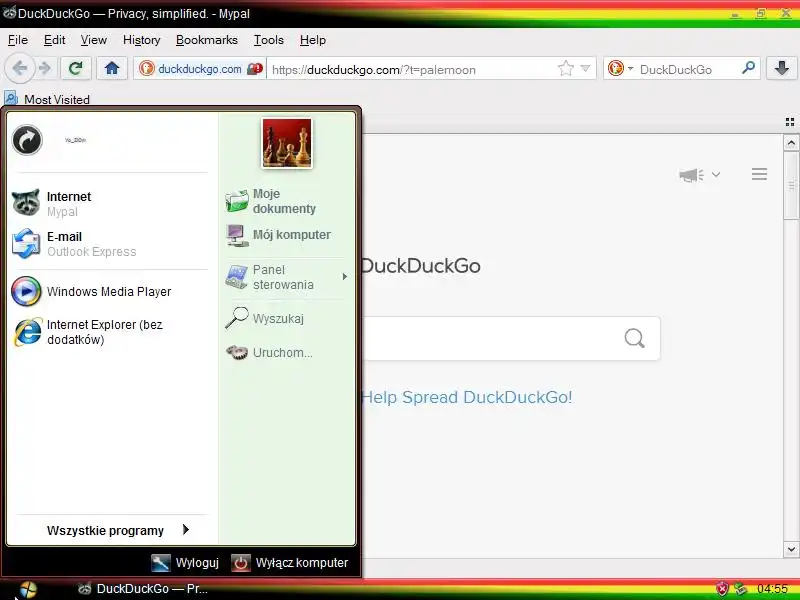Open Panel sterowania

click(287, 277)
